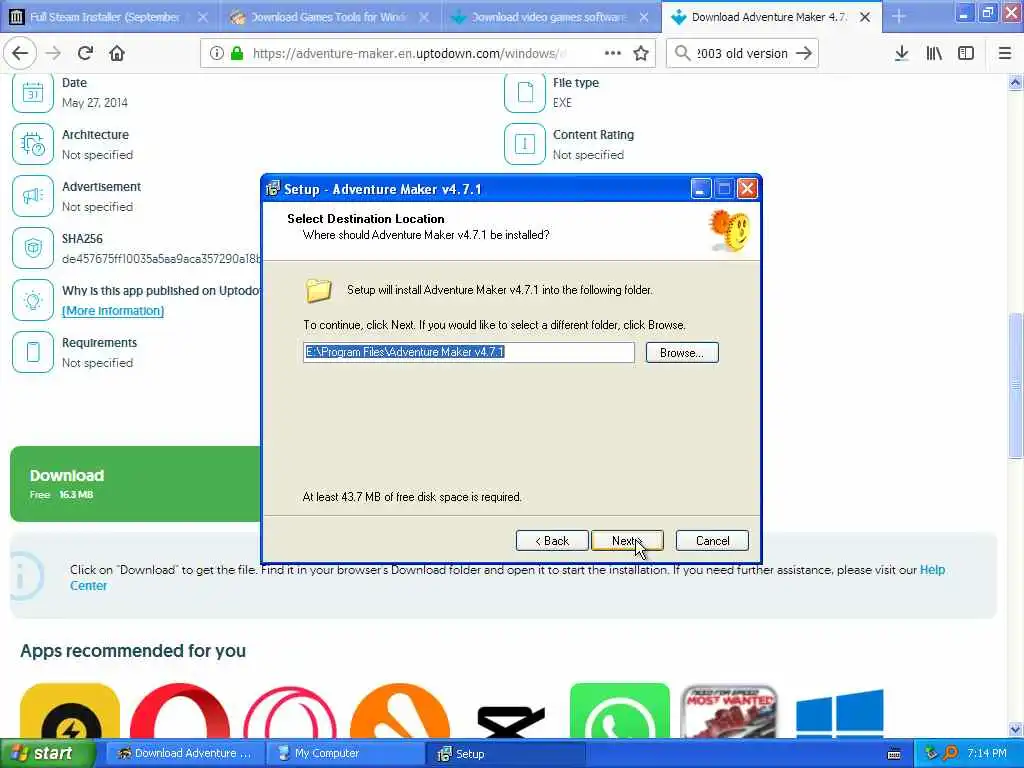
Task: Click the Setup title bar installer icon
Action: [x=272, y=189]
